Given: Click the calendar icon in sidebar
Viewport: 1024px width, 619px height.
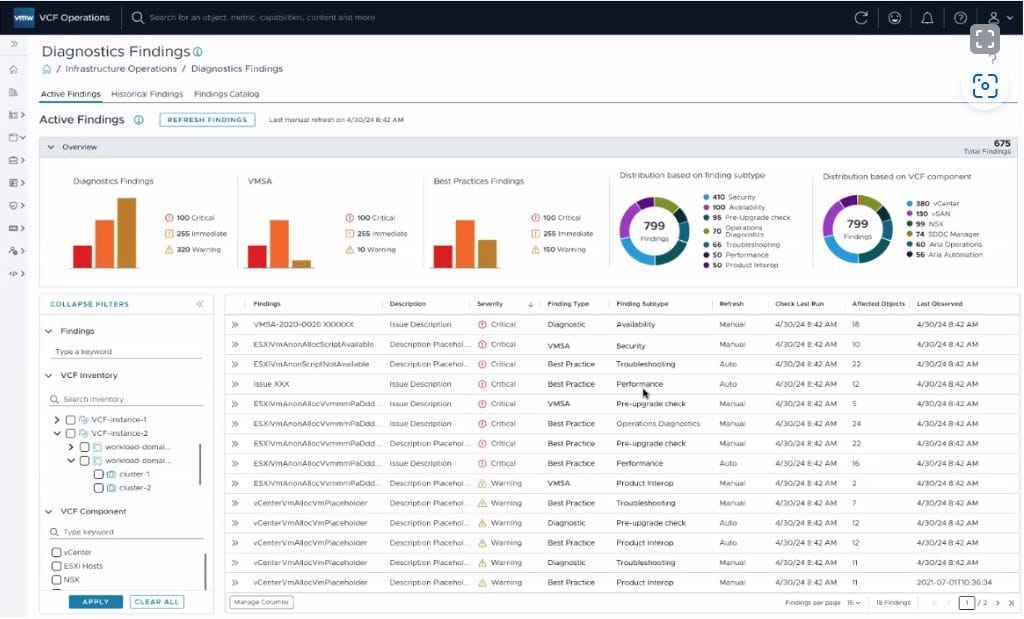Looking at the screenshot, I should (x=13, y=137).
